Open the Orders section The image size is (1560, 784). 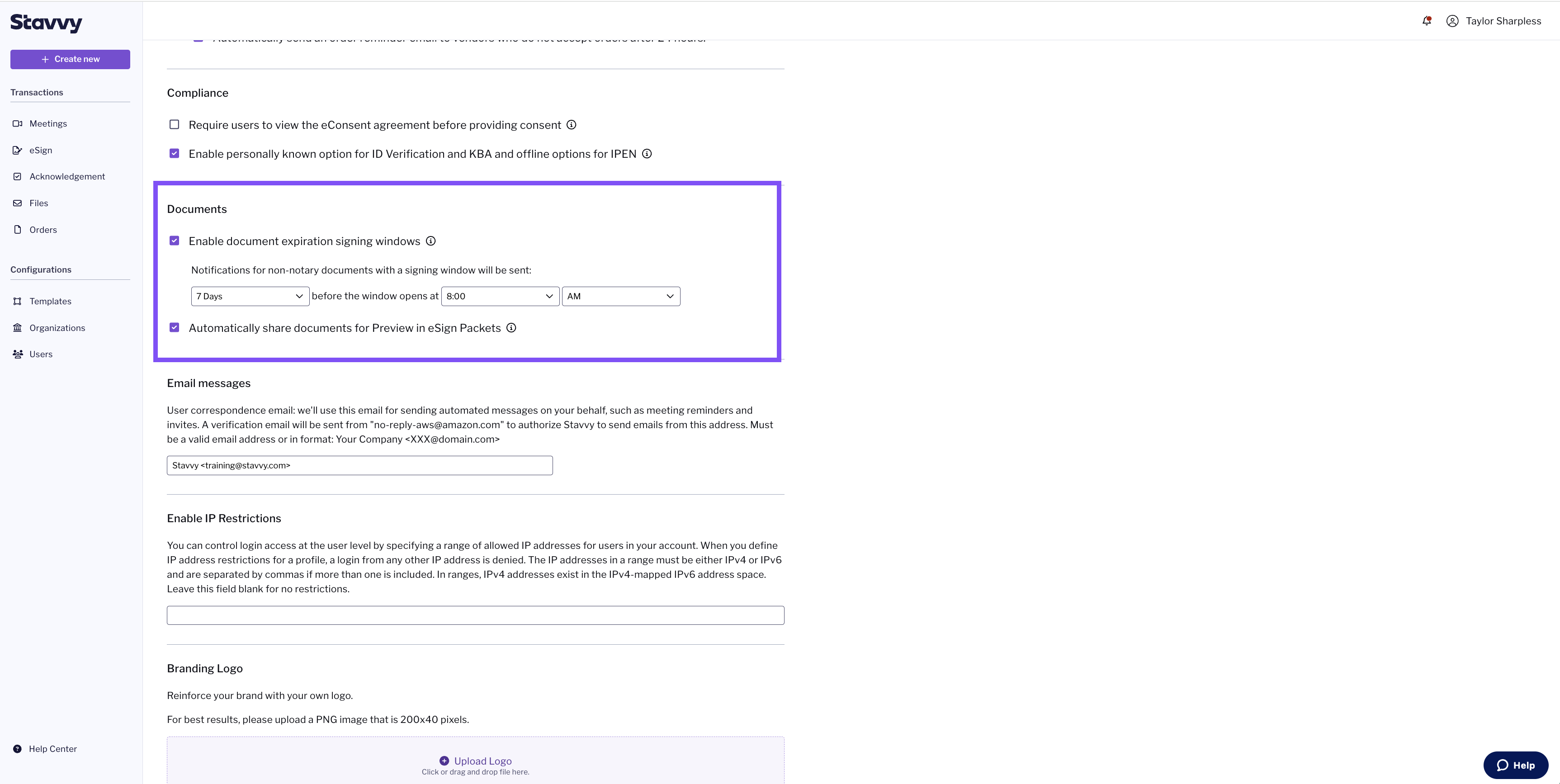43,229
